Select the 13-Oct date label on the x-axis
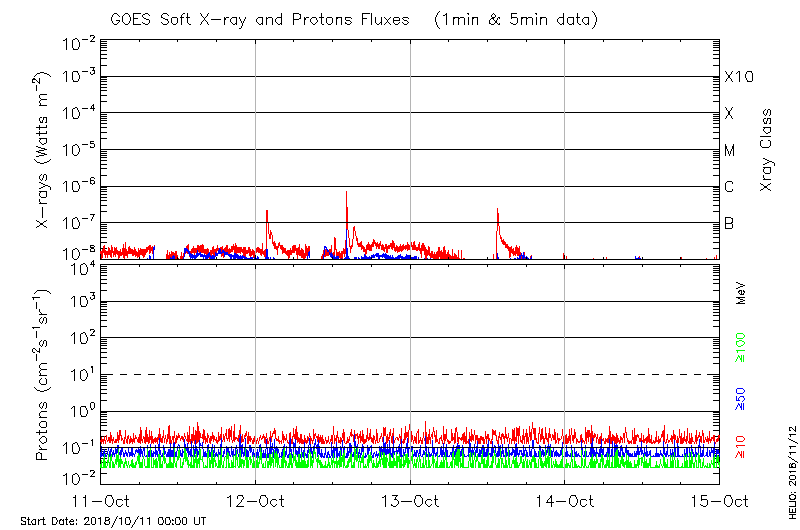800x530 pixels. tap(410, 502)
